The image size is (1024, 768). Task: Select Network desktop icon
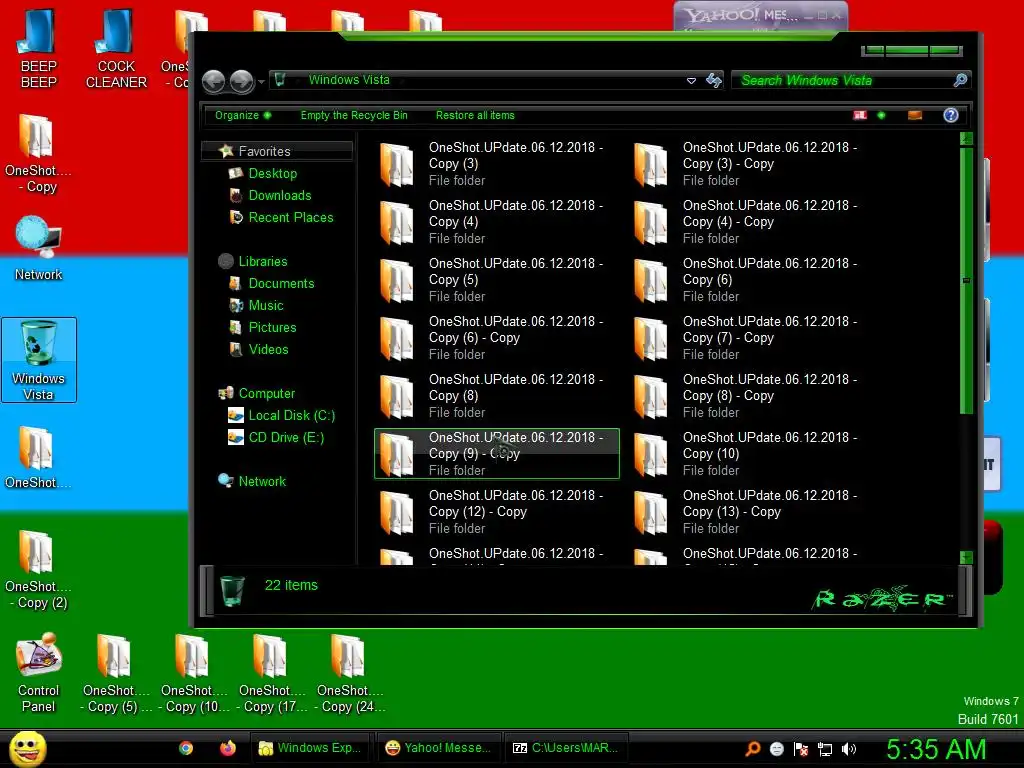pyautogui.click(x=39, y=249)
